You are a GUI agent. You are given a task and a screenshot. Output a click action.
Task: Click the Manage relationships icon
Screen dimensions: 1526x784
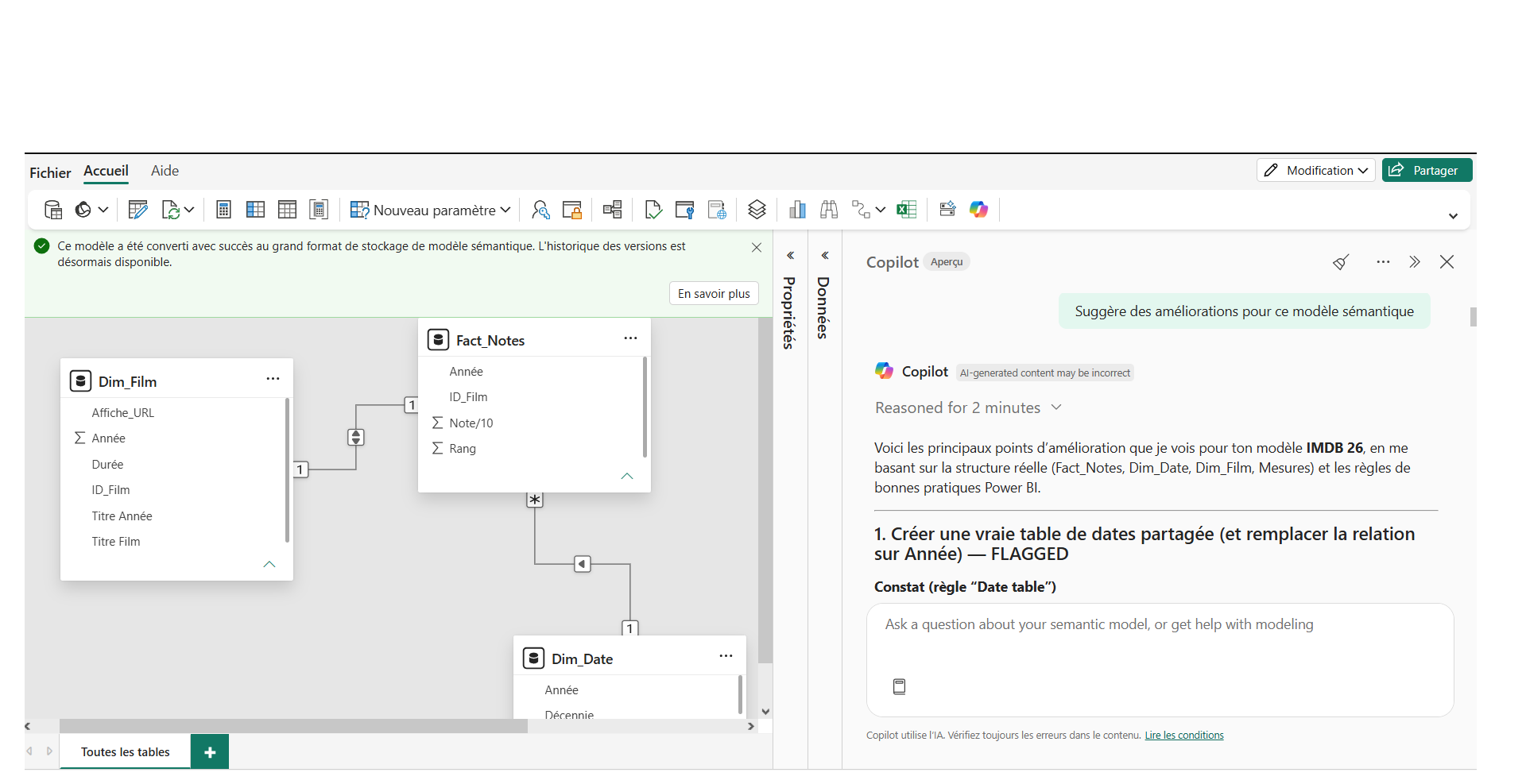612,210
